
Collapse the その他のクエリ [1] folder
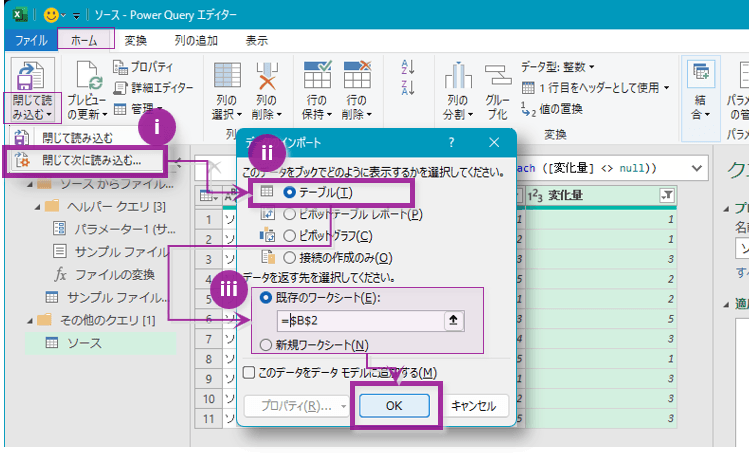(x=30, y=320)
